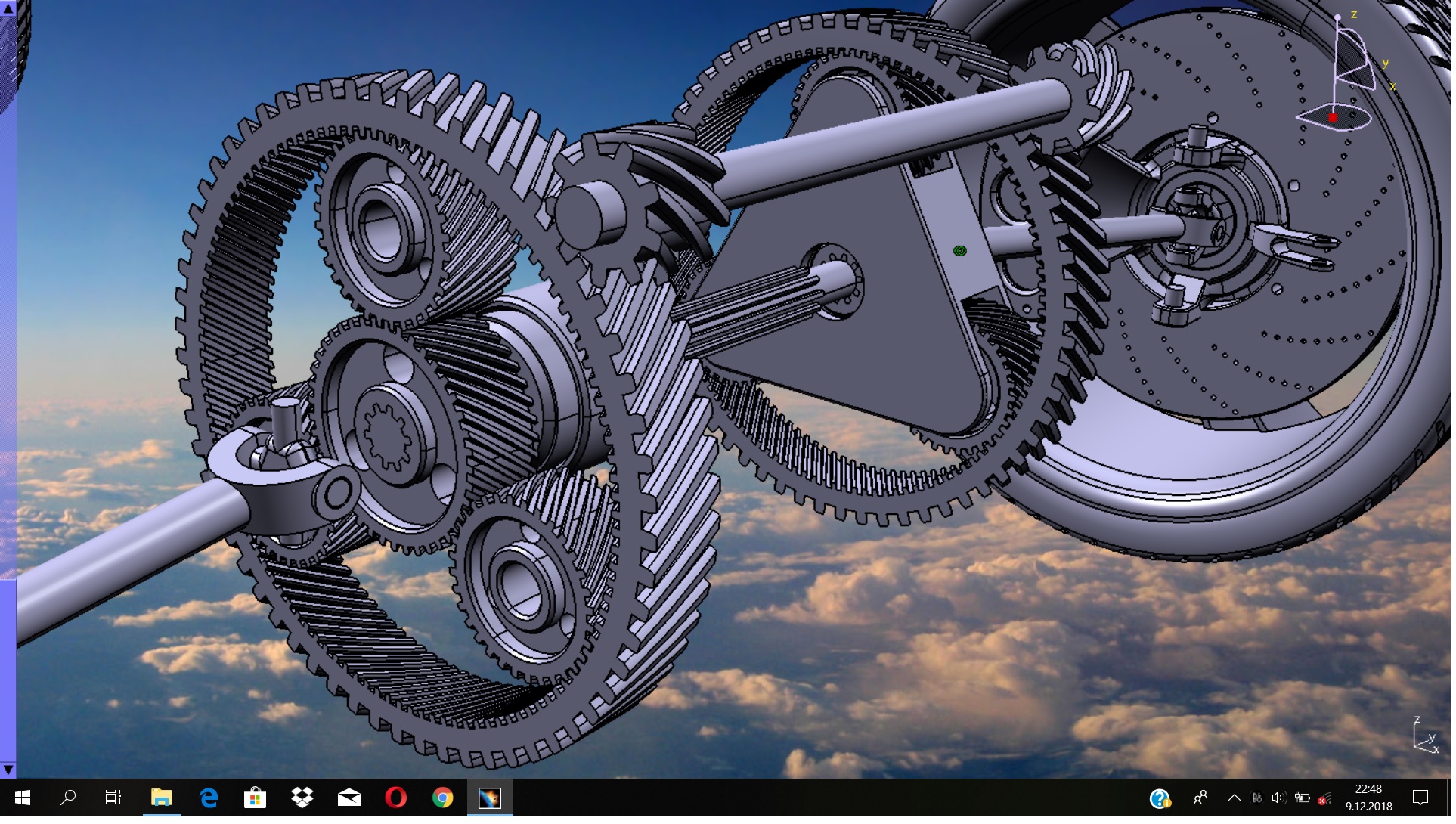Click scroll-up arrow on left edge scrollbar
This screenshot has width=1456, height=824.
point(8,8)
